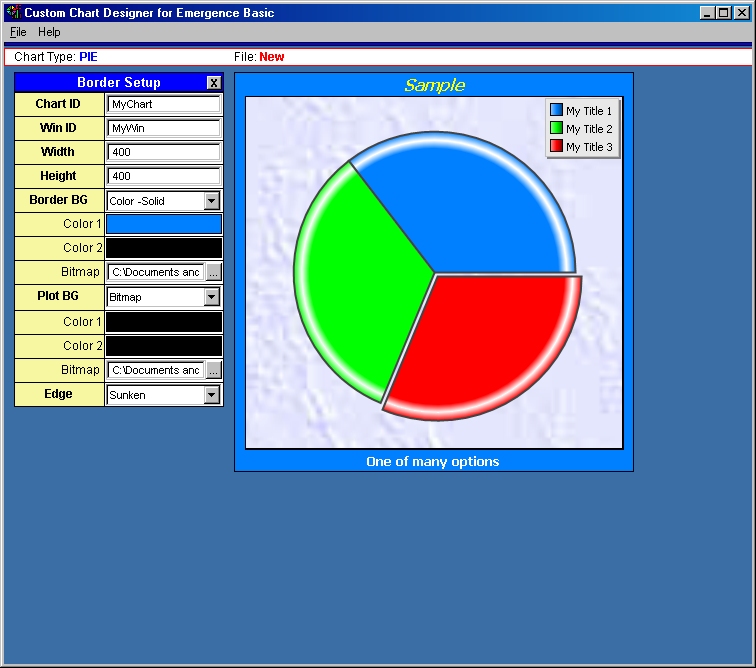Pick Border BG Color 1 blue swatch
Image resolution: width=756 pixels, height=668 pixels.
(164, 224)
